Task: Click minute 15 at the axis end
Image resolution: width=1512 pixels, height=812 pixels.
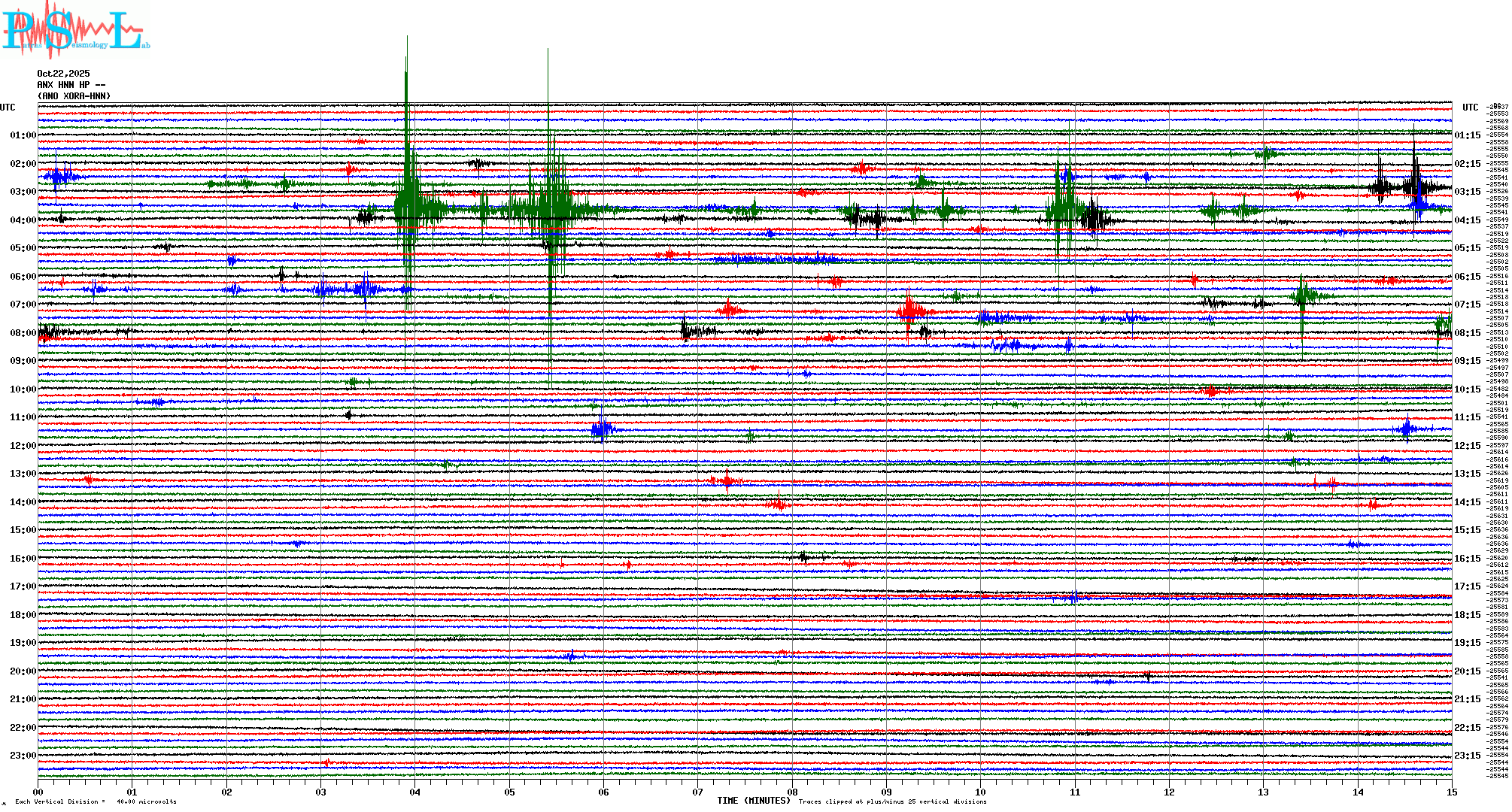Action: pyautogui.click(x=1451, y=792)
